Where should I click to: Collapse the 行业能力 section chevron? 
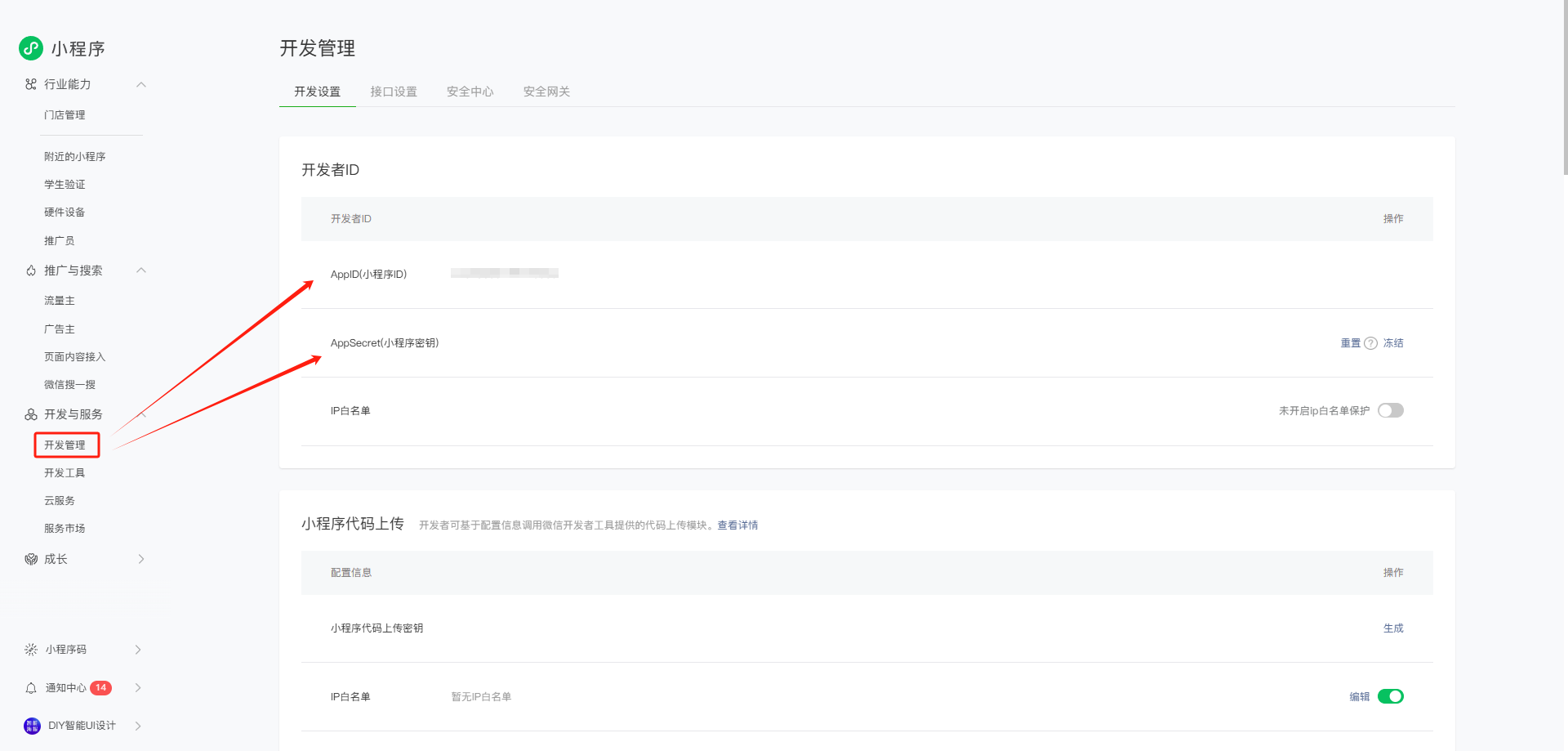point(141,84)
